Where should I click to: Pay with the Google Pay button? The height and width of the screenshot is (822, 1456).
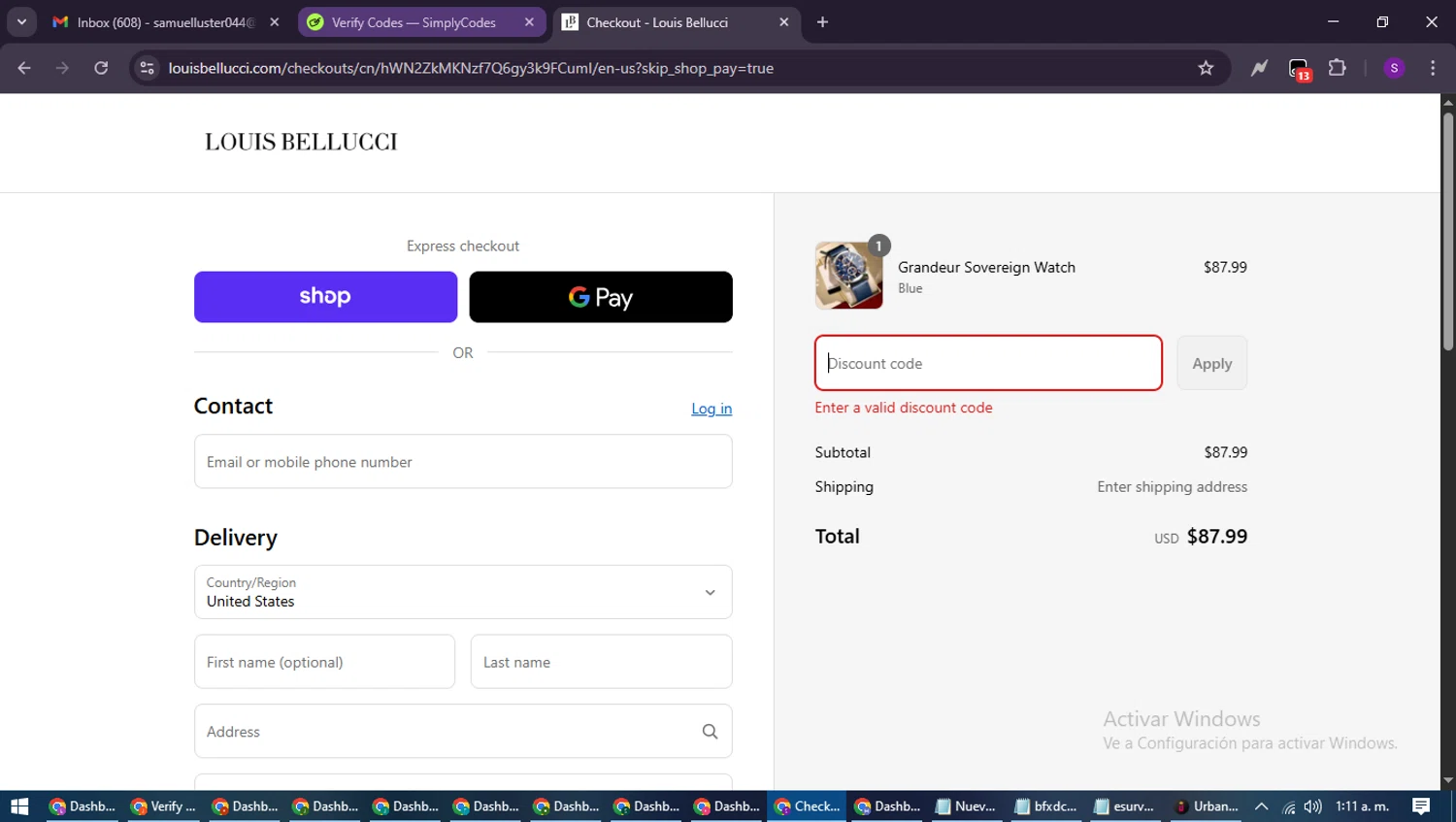tap(601, 297)
